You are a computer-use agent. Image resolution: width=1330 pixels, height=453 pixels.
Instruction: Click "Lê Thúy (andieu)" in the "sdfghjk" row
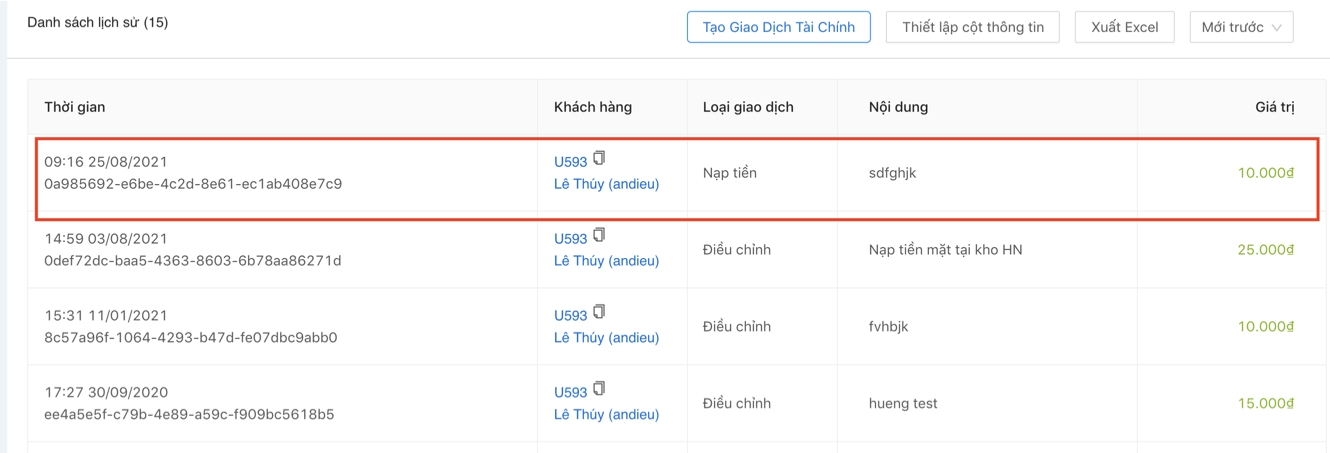pos(606,184)
